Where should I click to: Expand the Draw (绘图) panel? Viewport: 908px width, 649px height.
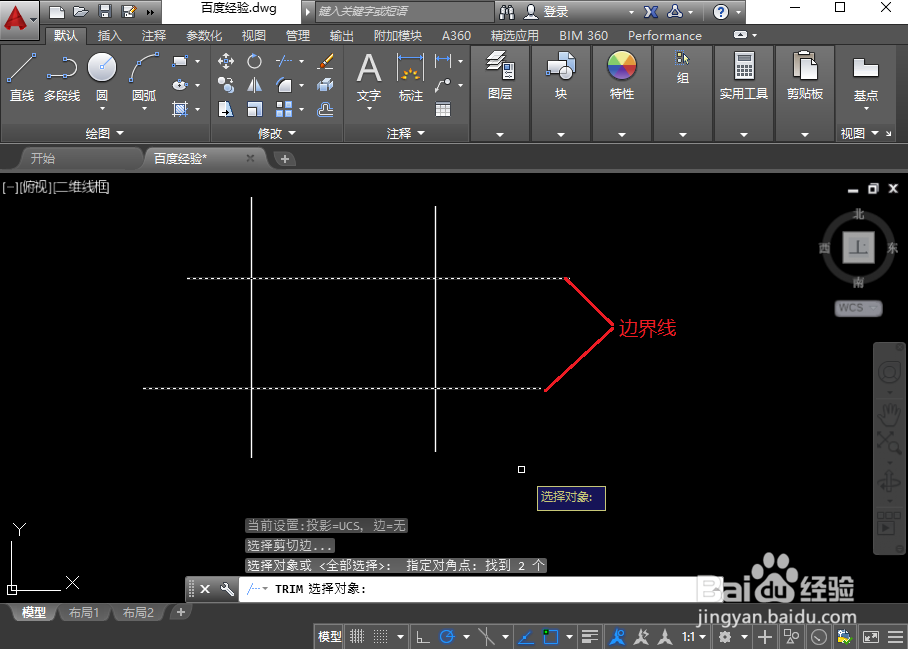pyautogui.click(x=105, y=133)
